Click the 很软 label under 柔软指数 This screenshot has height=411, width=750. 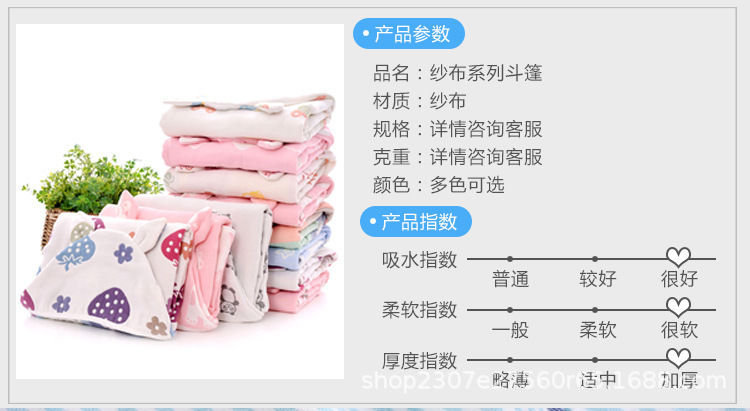679,330
